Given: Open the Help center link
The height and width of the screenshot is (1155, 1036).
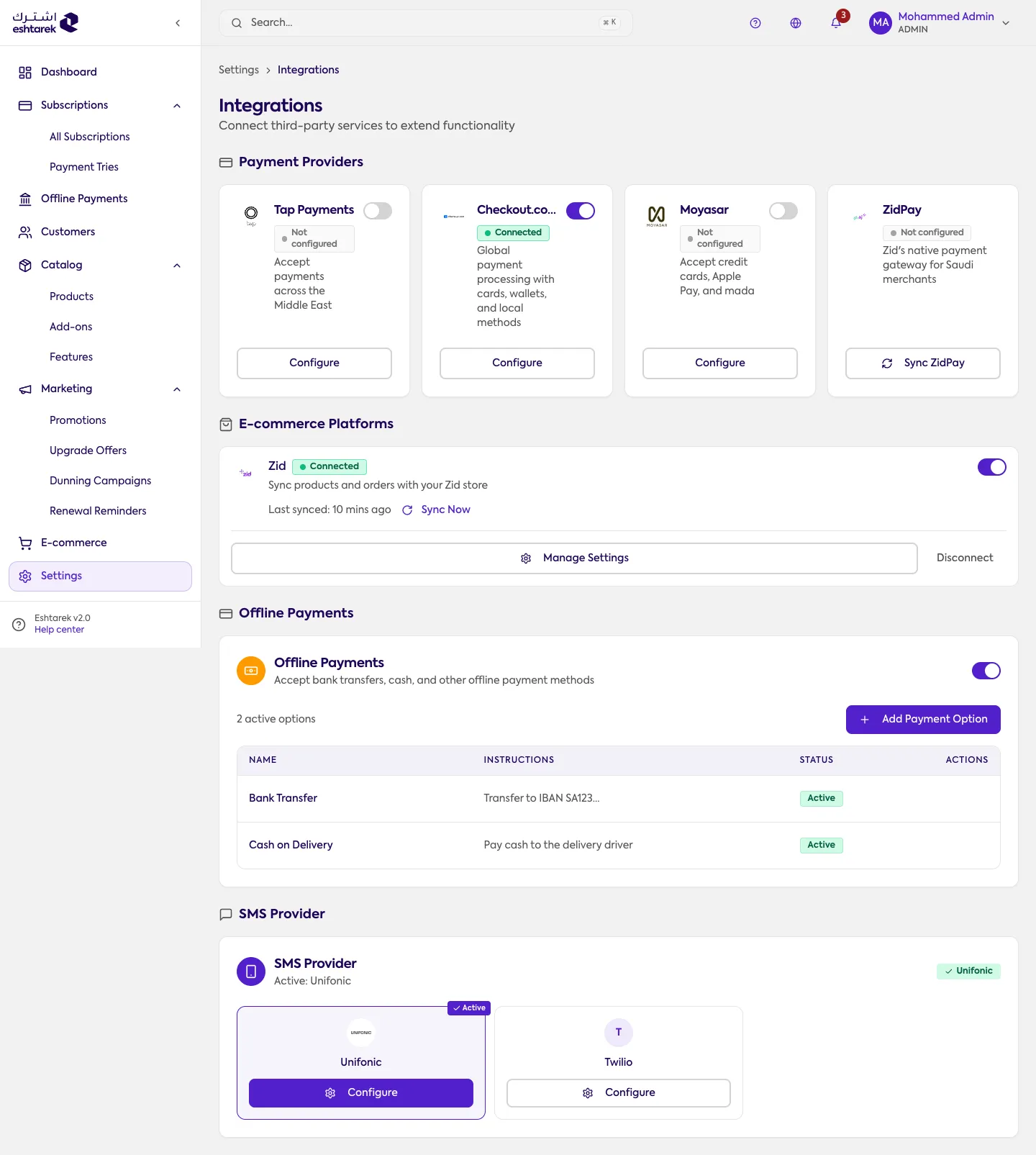Looking at the screenshot, I should [59, 630].
